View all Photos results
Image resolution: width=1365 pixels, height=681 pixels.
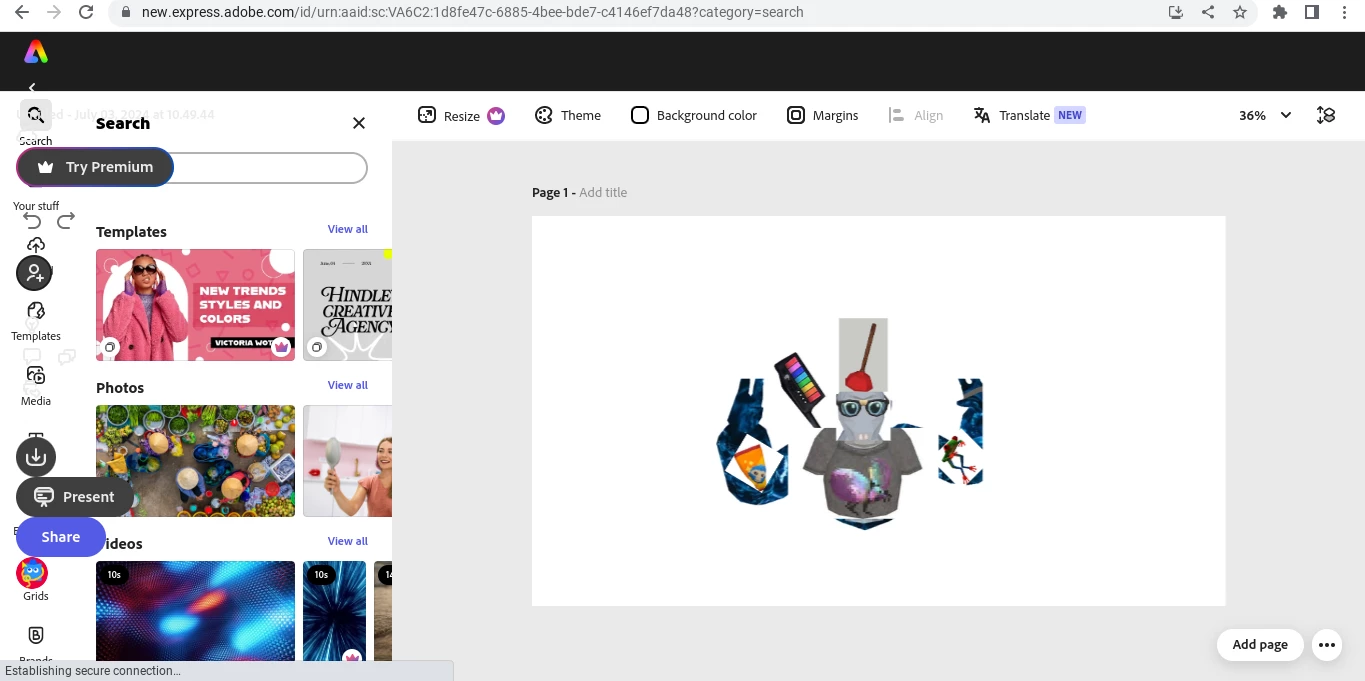(348, 385)
